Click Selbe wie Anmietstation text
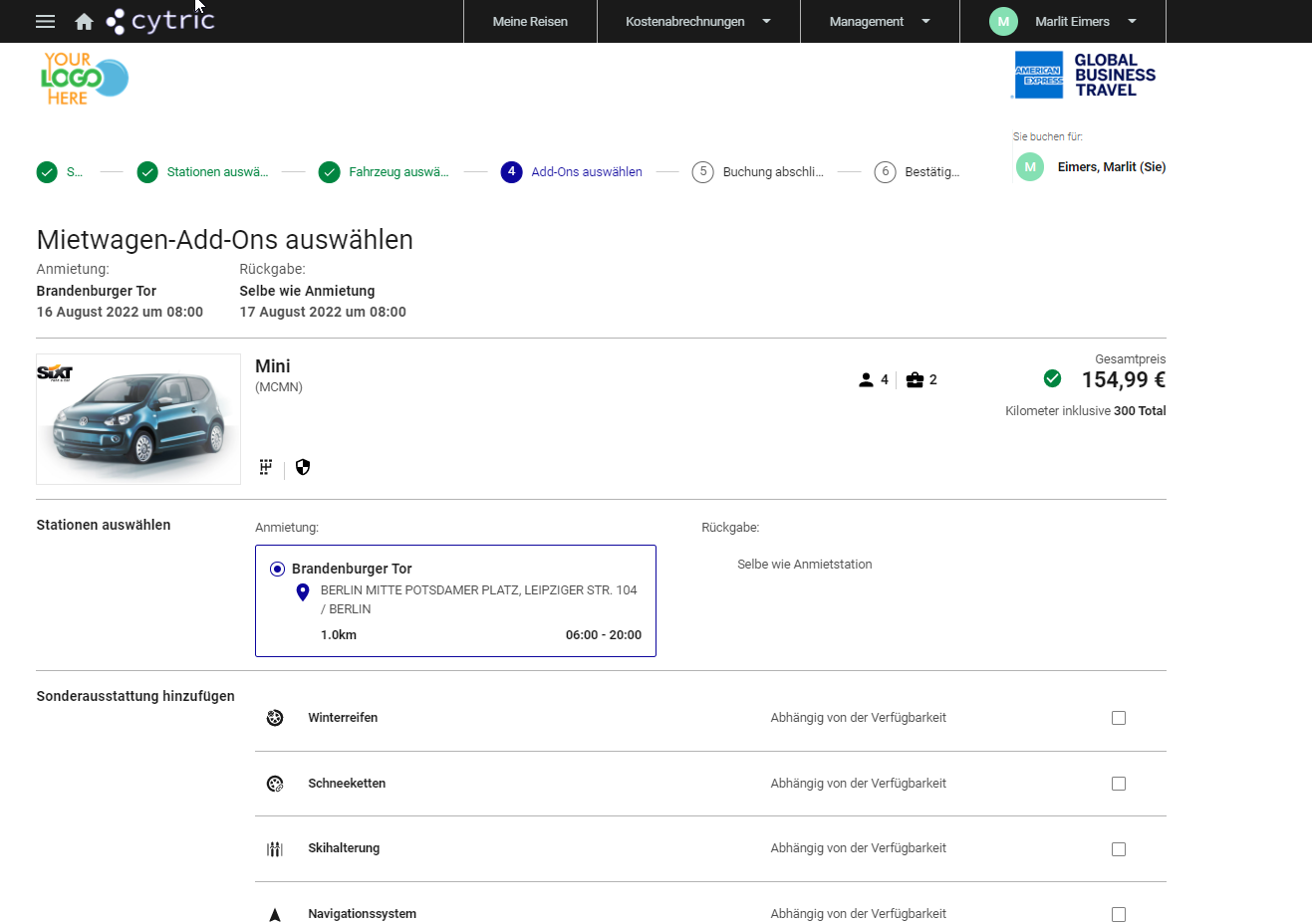This screenshot has height=924, width=1312. pyautogui.click(x=805, y=565)
